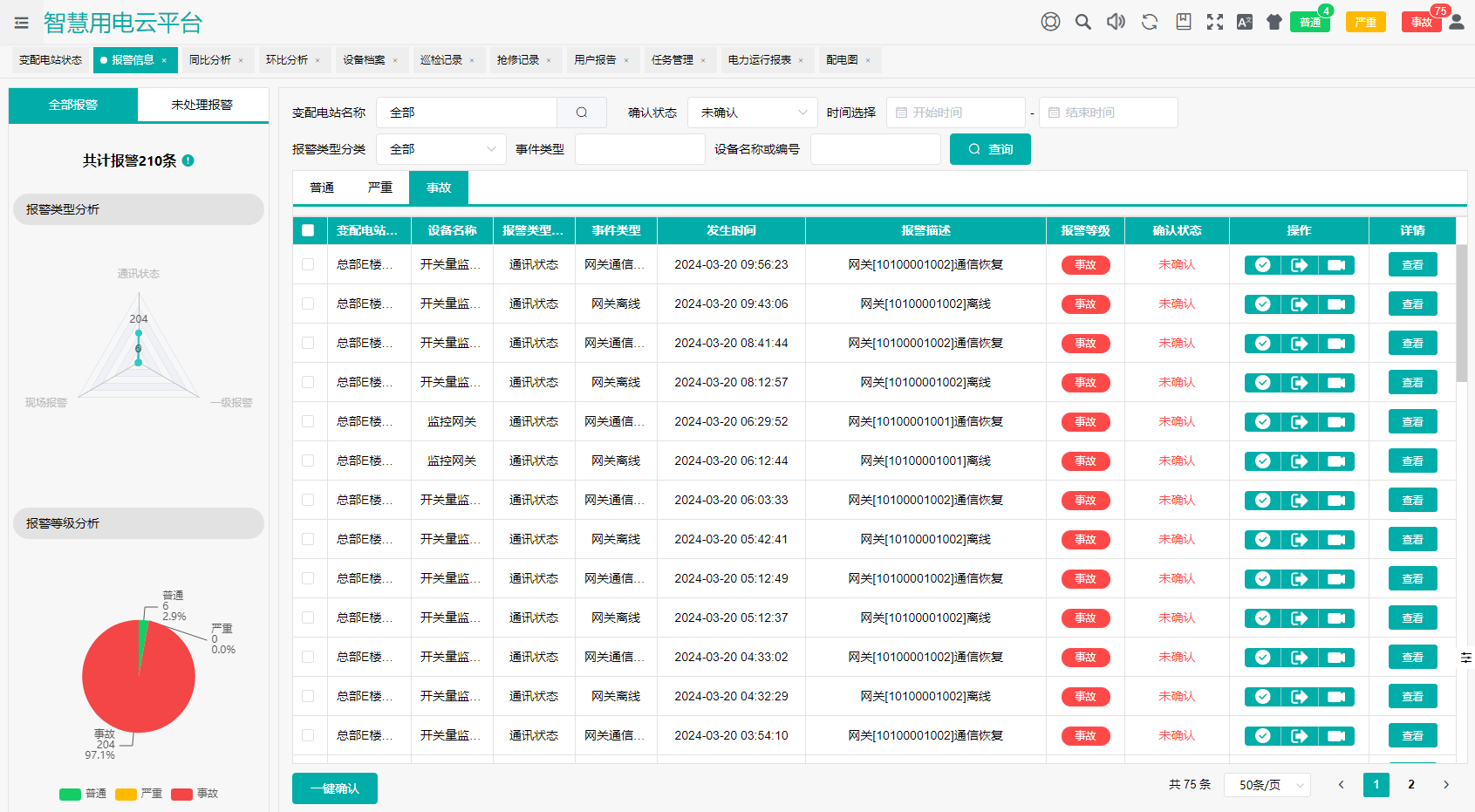The width and height of the screenshot is (1475, 812).
Task: Go to next page with right chevron
Action: 1446,785
